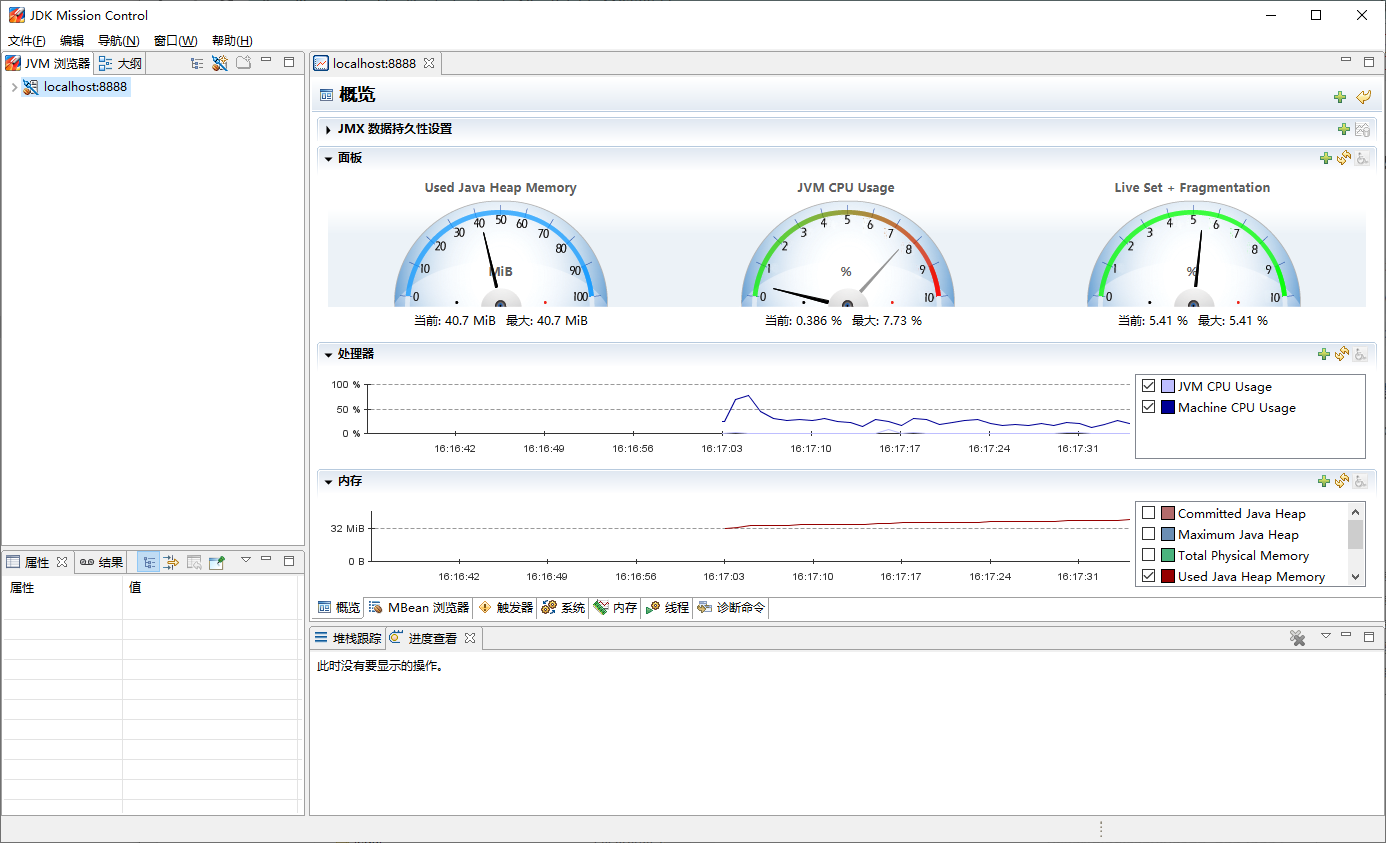Switch to the 堆栈跟踪 tab
The width and height of the screenshot is (1386, 843).
(347, 638)
